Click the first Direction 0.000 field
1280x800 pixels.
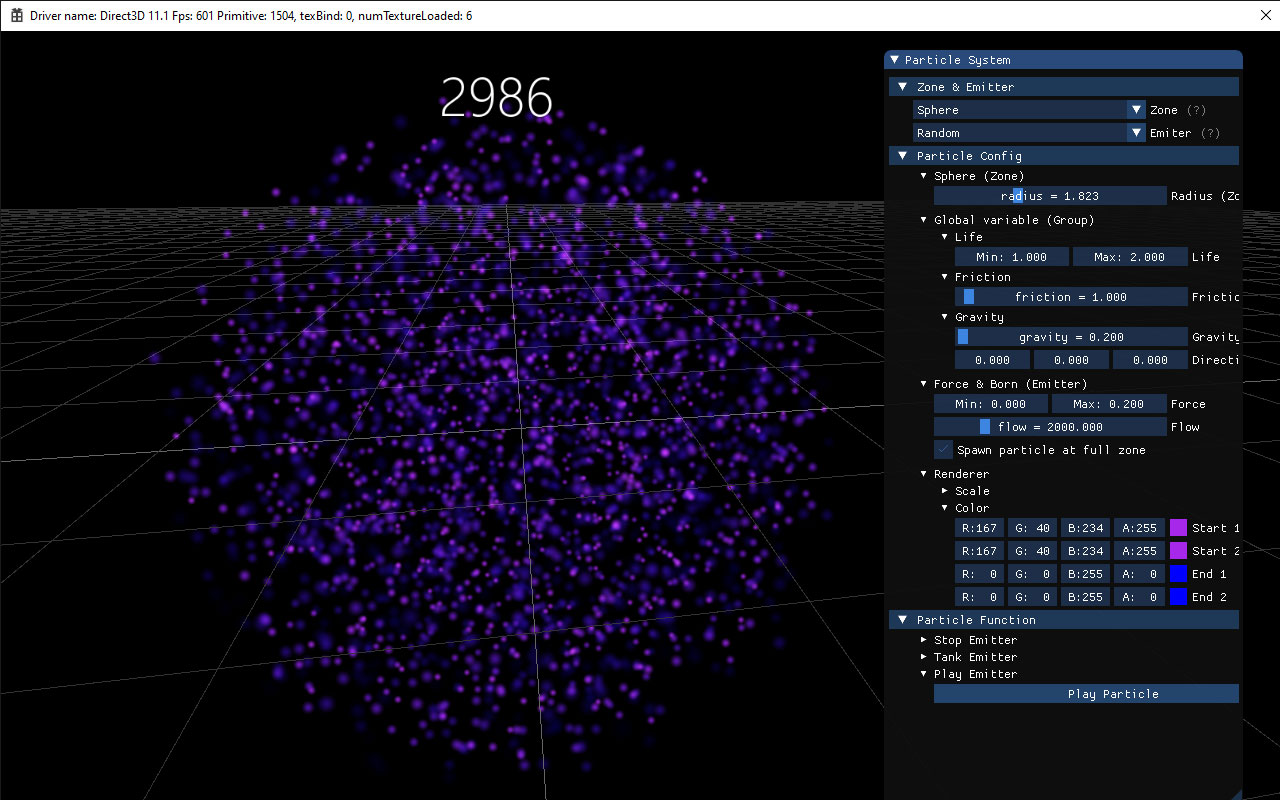(x=992, y=360)
